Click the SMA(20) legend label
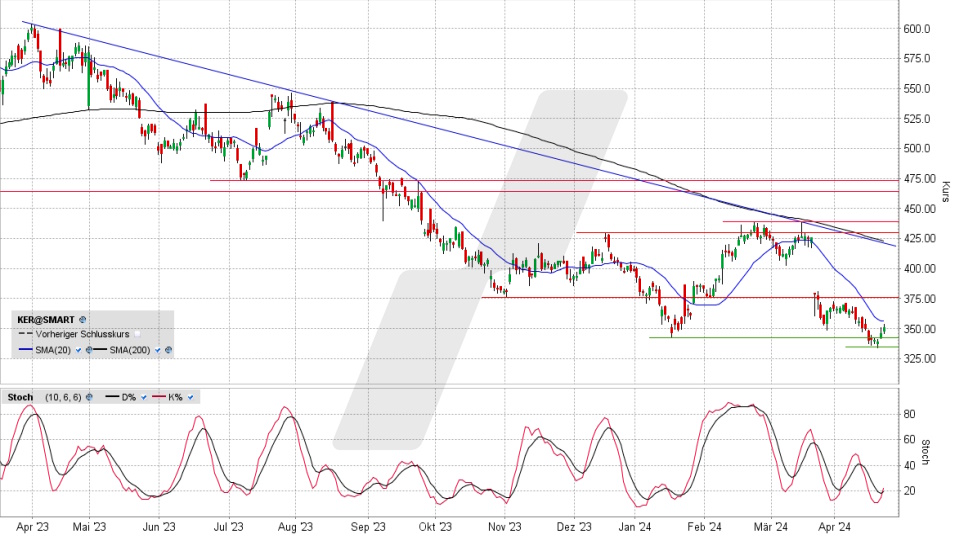Viewport: 960px width, 540px height. point(53,350)
